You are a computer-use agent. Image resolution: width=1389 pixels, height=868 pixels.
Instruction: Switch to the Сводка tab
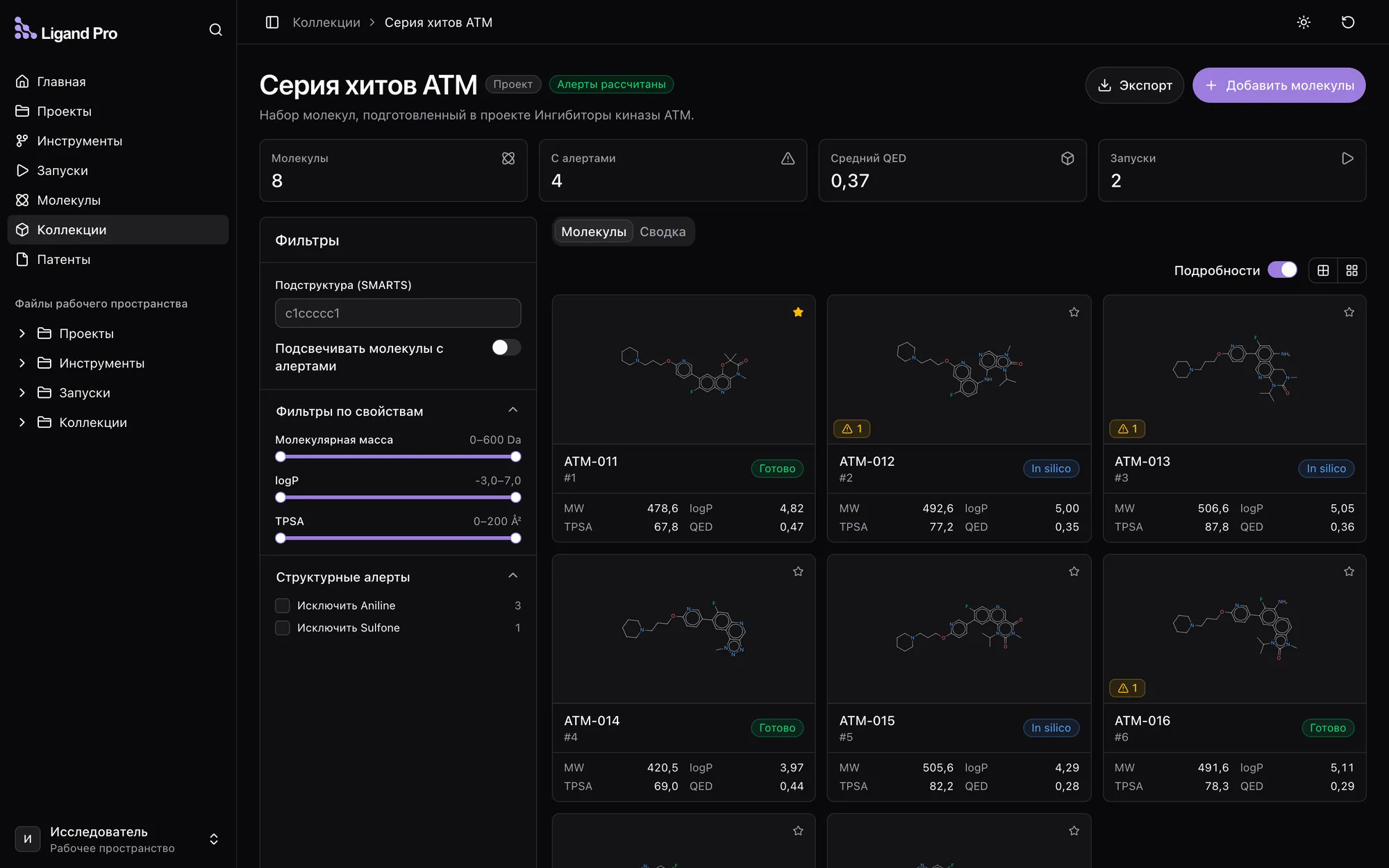click(x=663, y=232)
